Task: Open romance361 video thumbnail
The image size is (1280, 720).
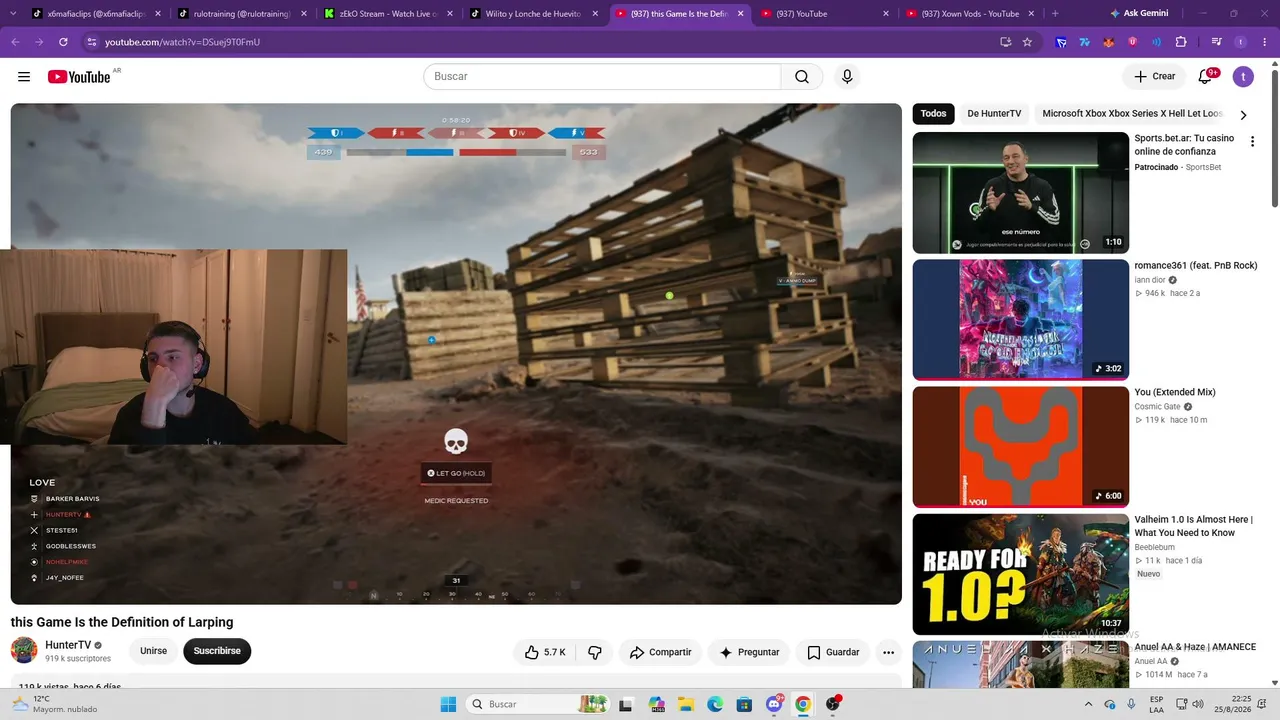Action: 1021,320
